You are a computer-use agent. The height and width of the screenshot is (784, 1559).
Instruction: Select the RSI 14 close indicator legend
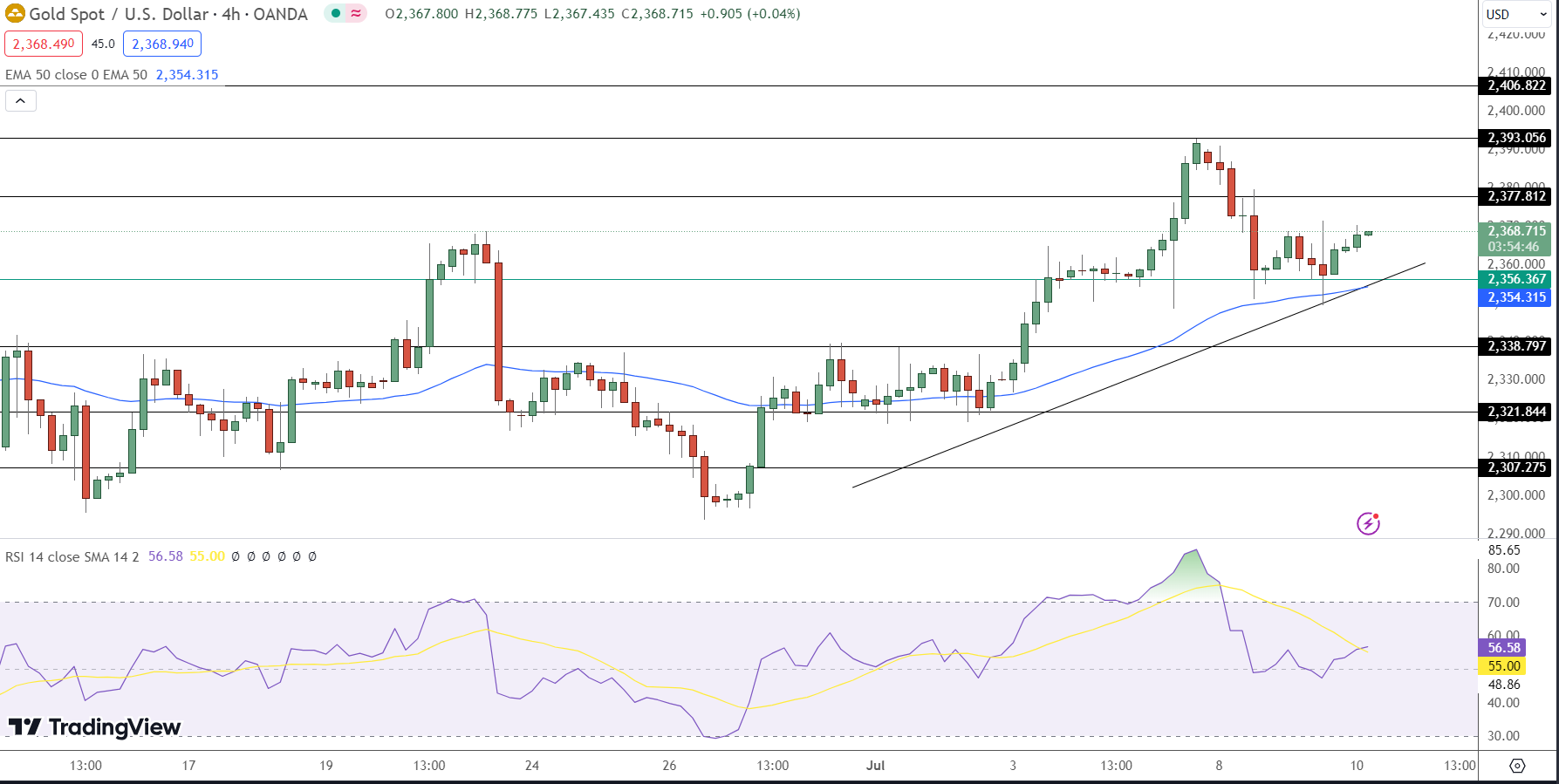click(72, 556)
